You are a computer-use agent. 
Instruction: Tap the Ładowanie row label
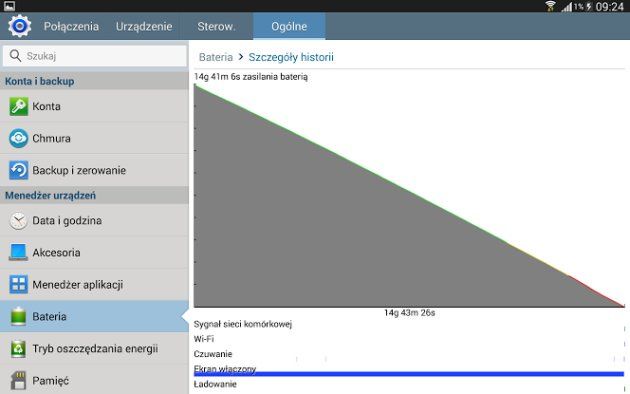click(215, 384)
